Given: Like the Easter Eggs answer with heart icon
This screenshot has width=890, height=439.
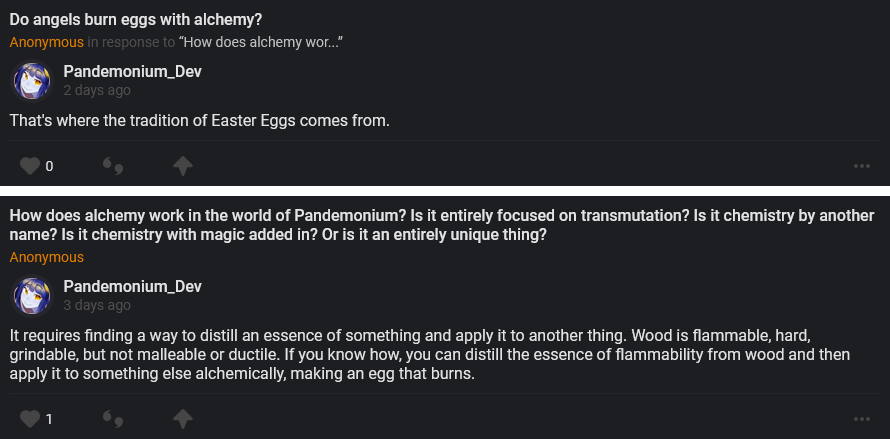Looking at the screenshot, I should 30,166.
